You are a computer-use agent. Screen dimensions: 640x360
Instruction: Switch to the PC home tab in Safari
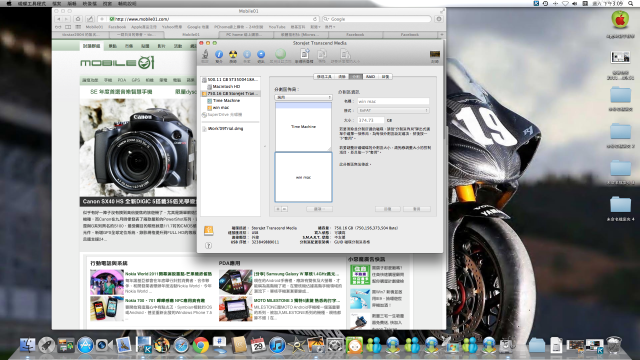[x=244, y=35]
